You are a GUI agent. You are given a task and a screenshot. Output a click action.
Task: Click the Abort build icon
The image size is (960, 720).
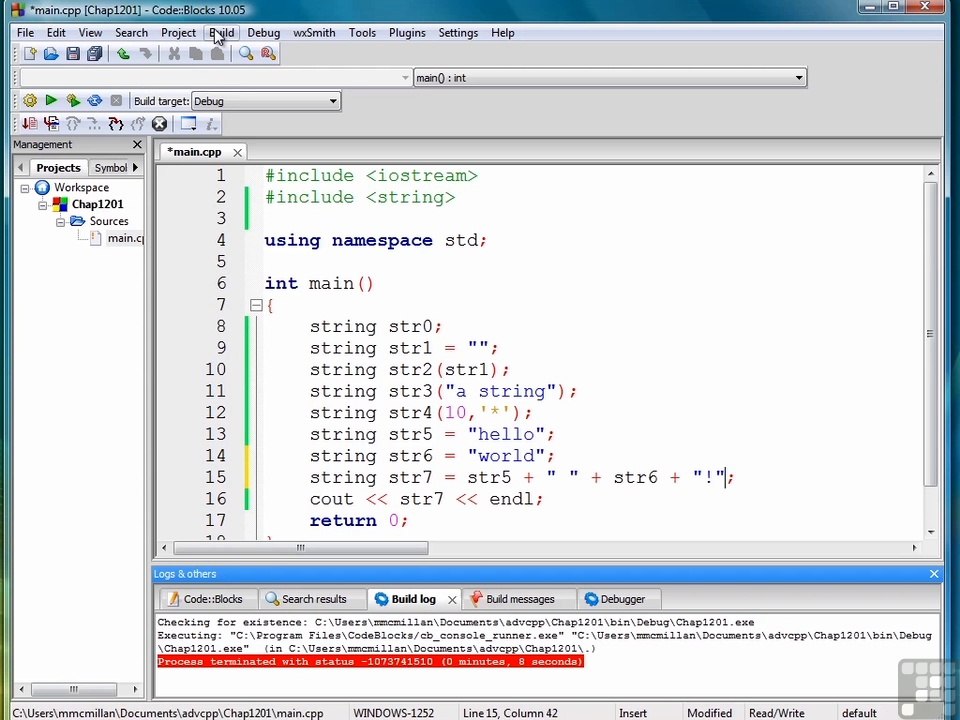[116, 100]
